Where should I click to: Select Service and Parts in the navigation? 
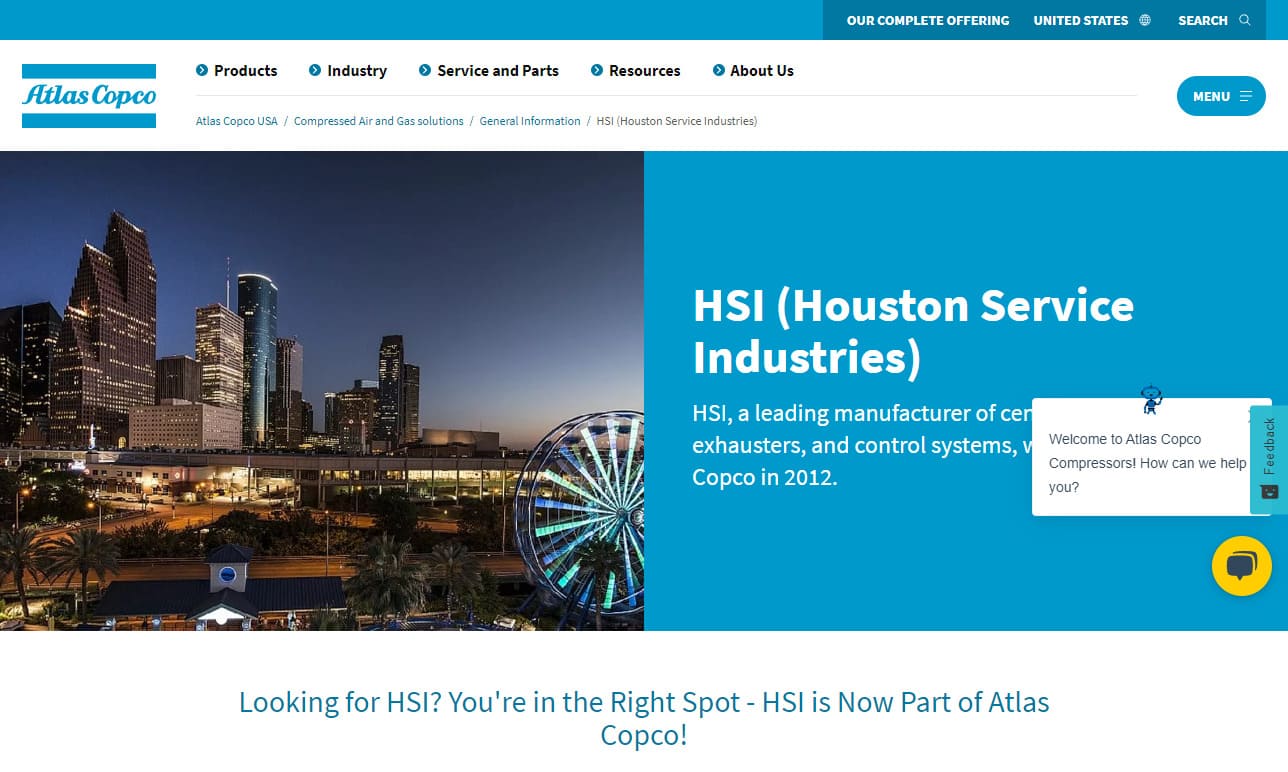(498, 70)
